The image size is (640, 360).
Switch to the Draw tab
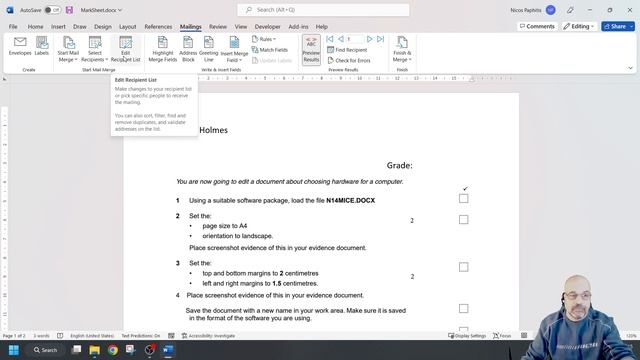coord(80,27)
